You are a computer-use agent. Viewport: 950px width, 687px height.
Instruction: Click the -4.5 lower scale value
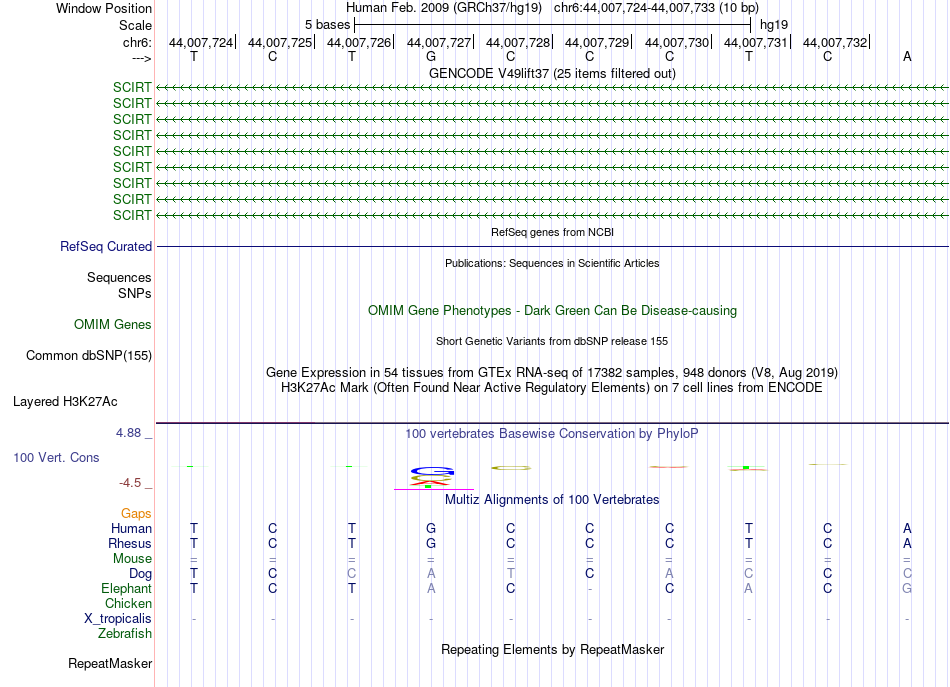130,483
